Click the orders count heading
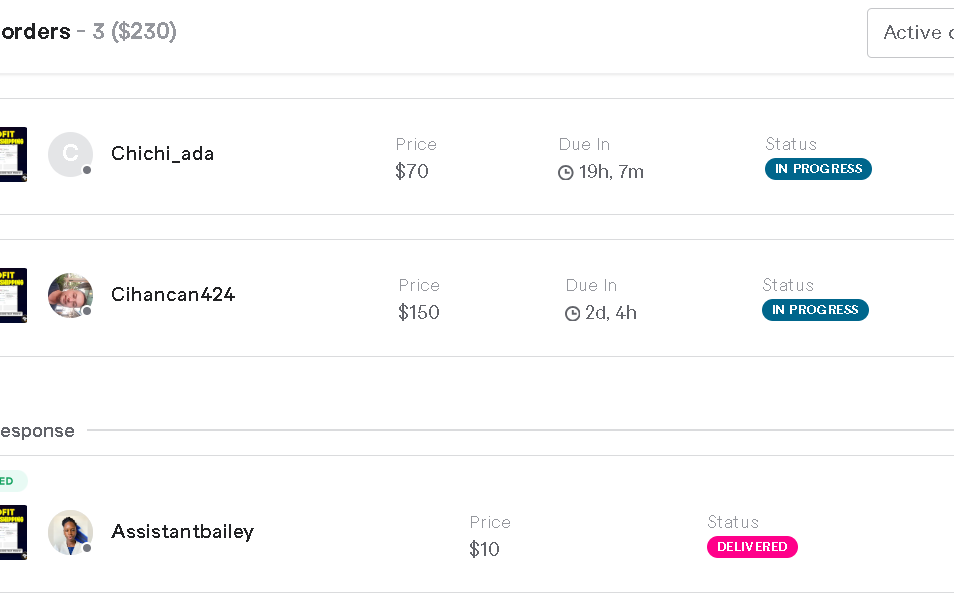The height and width of the screenshot is (604, 954). pos(88,32)
